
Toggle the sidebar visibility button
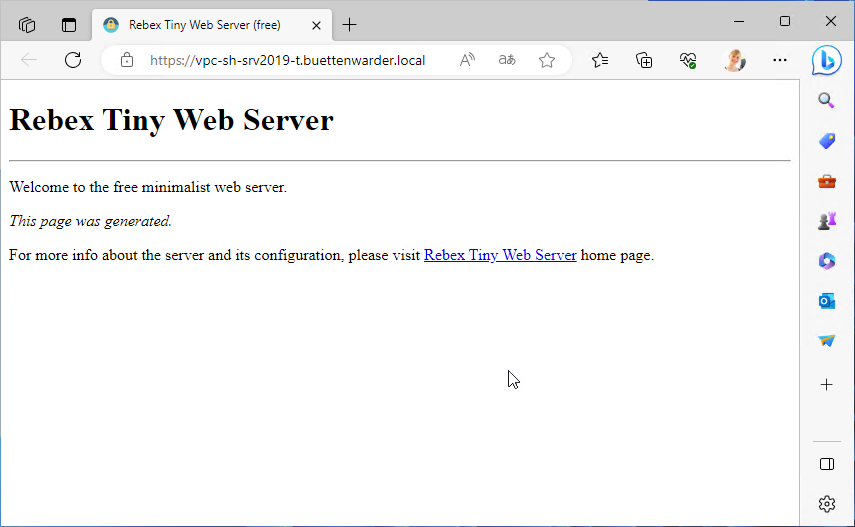pos(827,464)
